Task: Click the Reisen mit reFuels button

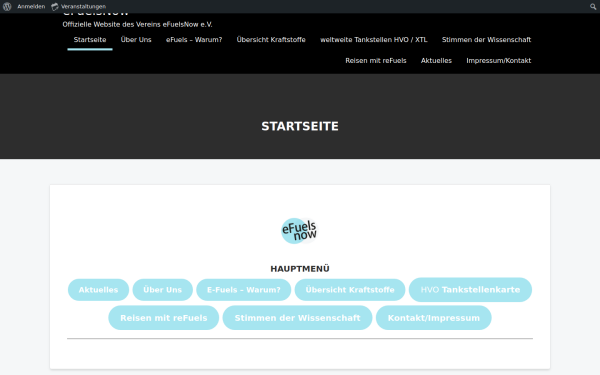Action: tap(163, 318)
